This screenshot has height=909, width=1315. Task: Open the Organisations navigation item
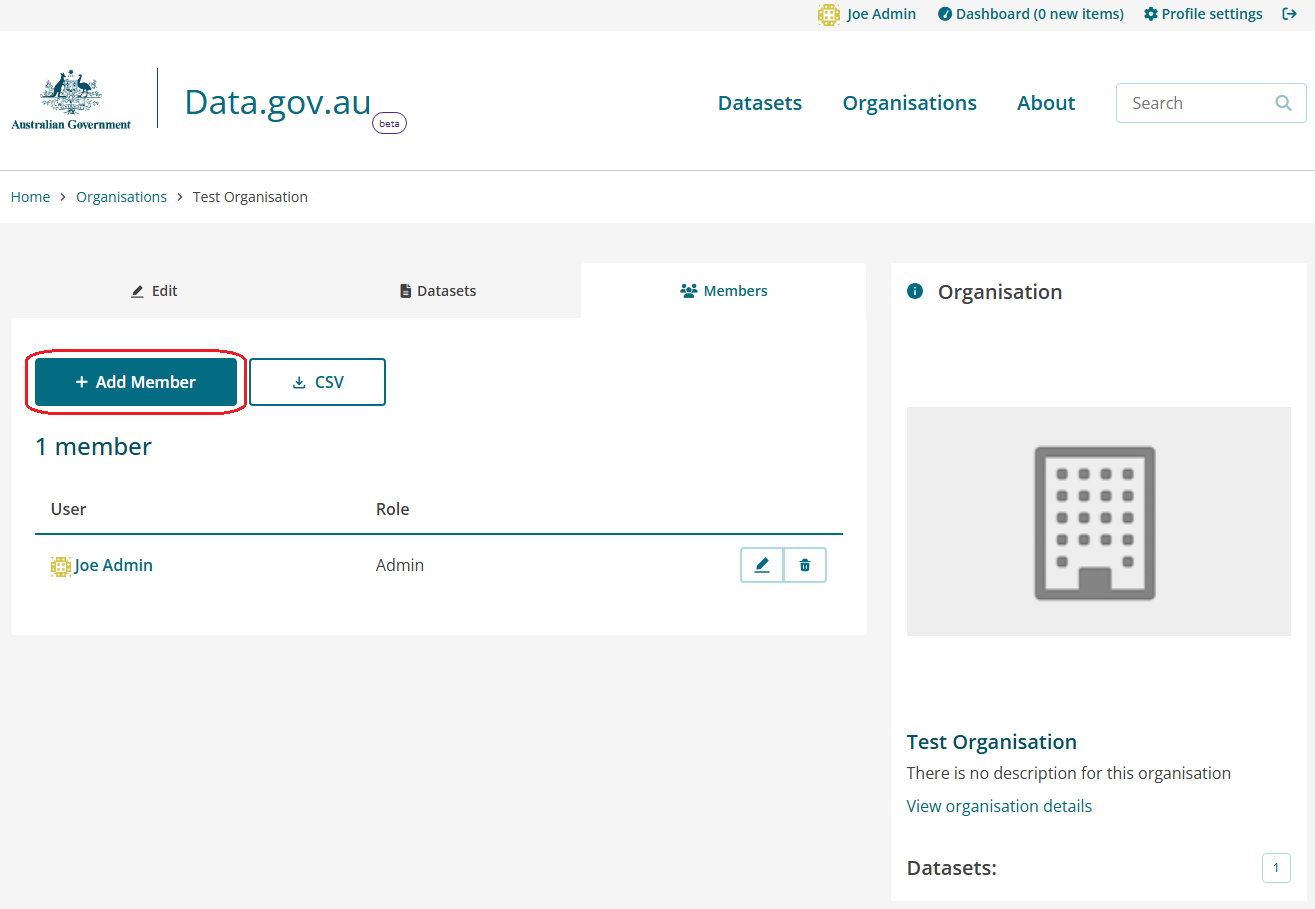tap(910, 103)
